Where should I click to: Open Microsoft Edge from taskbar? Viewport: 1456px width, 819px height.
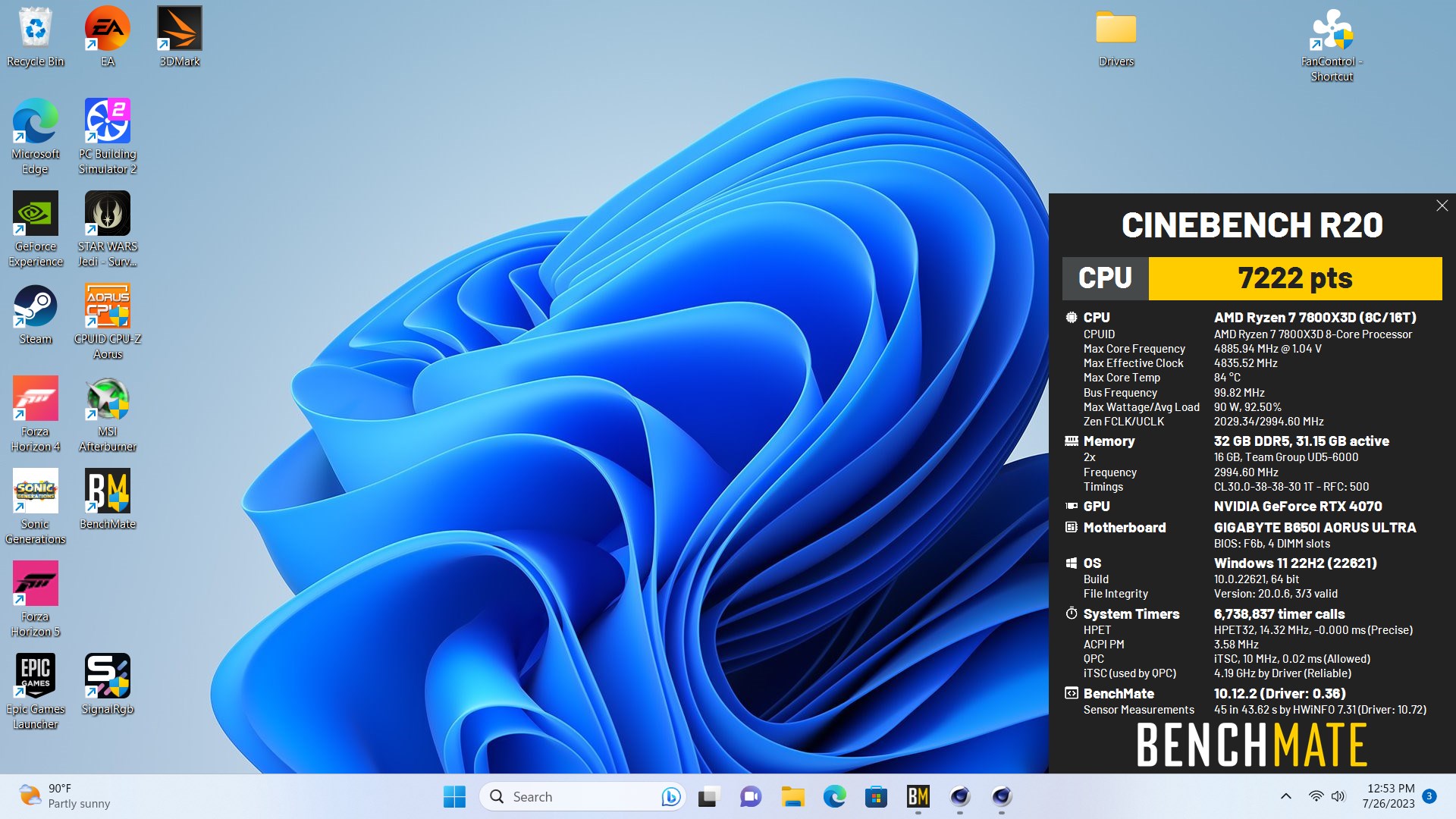click(834, 796)
